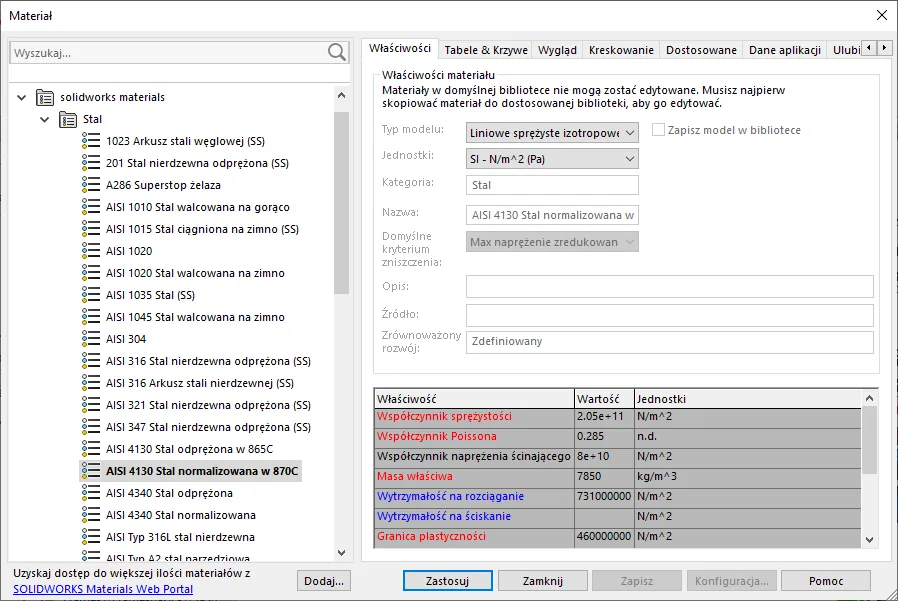Click the properties table scroll up arrow
898x601 pixels.
click(x=869, y=398)
